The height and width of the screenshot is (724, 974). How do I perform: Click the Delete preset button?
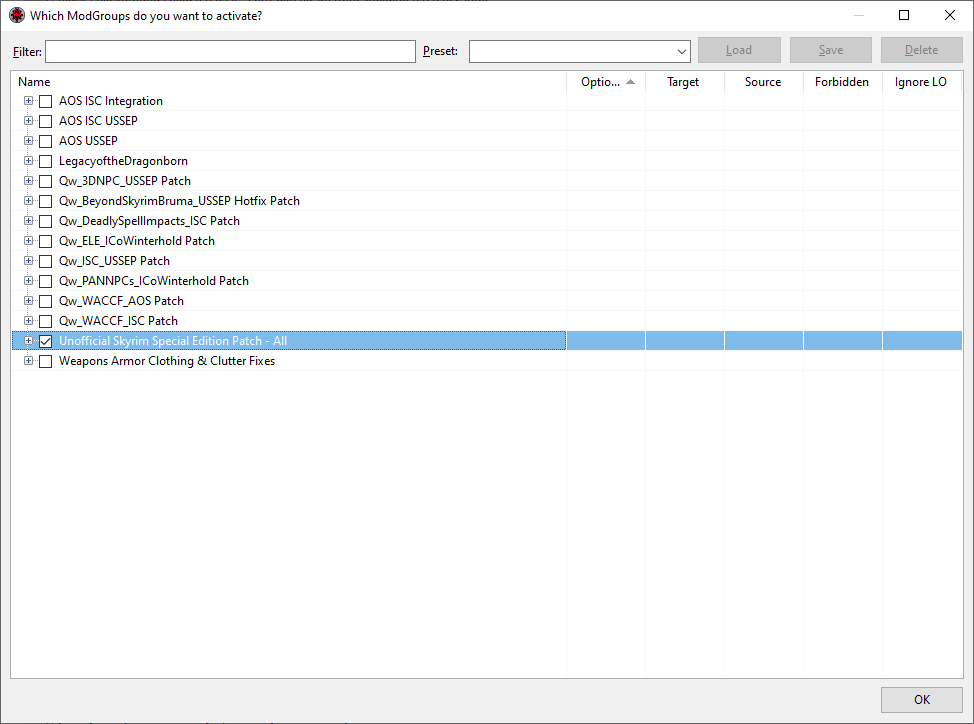click(x=922, y=50)
